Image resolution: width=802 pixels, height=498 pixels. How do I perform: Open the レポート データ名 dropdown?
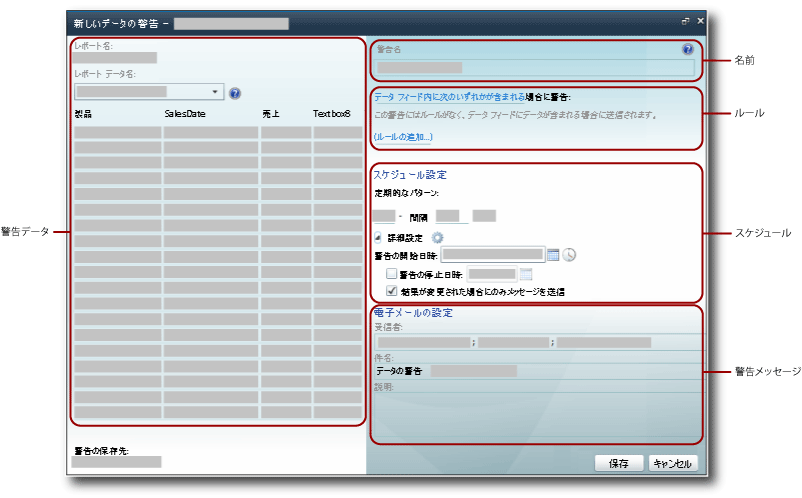[149, 92]
